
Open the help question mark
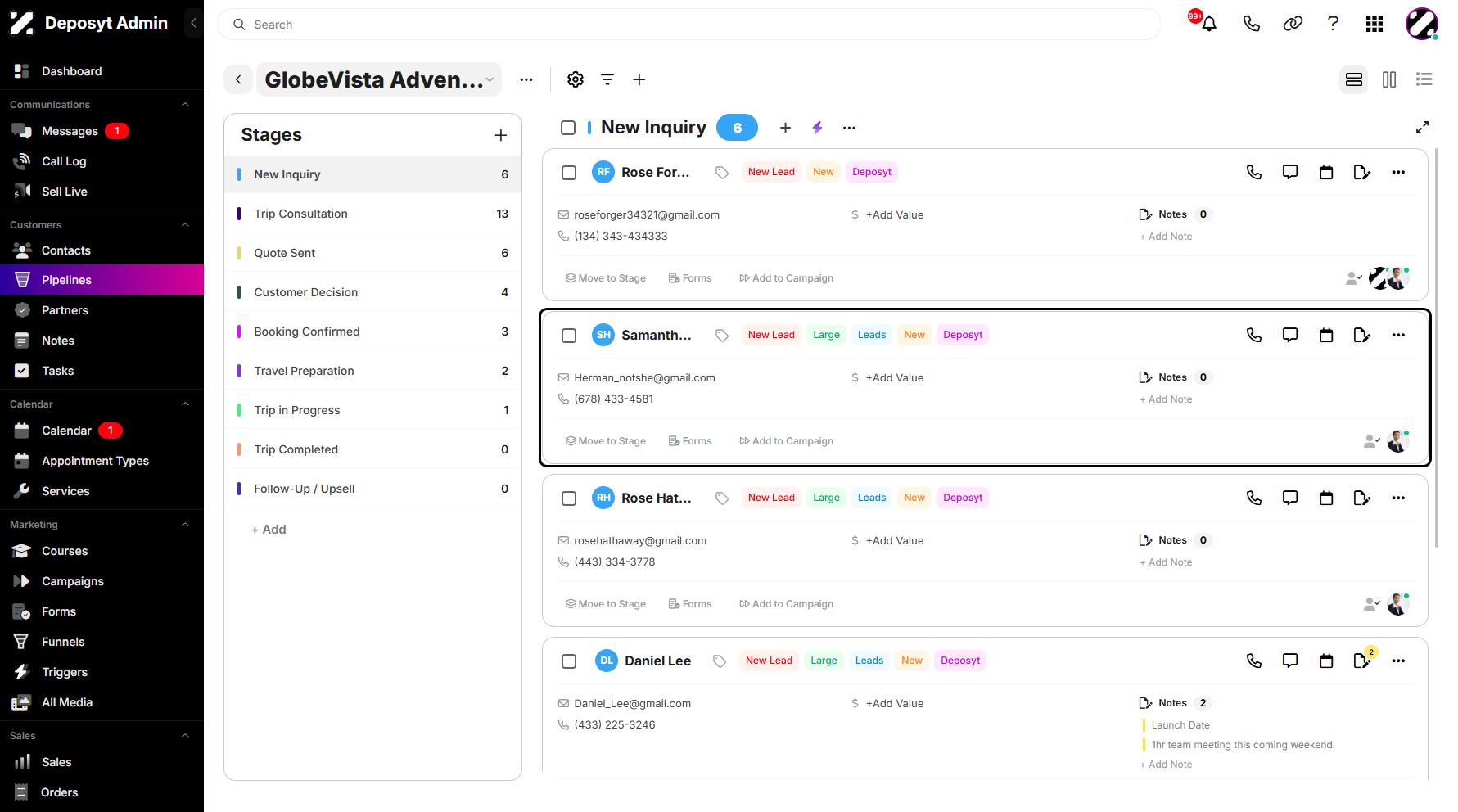coord(1333,24)
